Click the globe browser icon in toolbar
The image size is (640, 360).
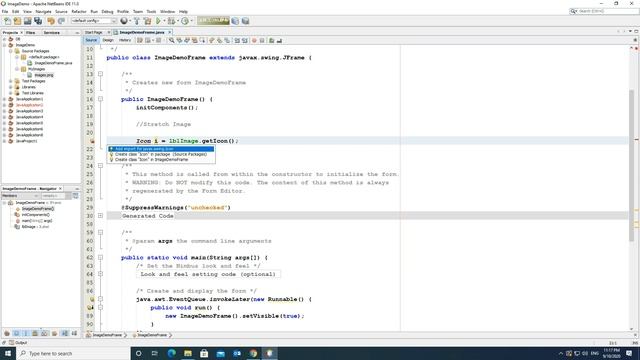pyautogui.click(x=124, y=21)
